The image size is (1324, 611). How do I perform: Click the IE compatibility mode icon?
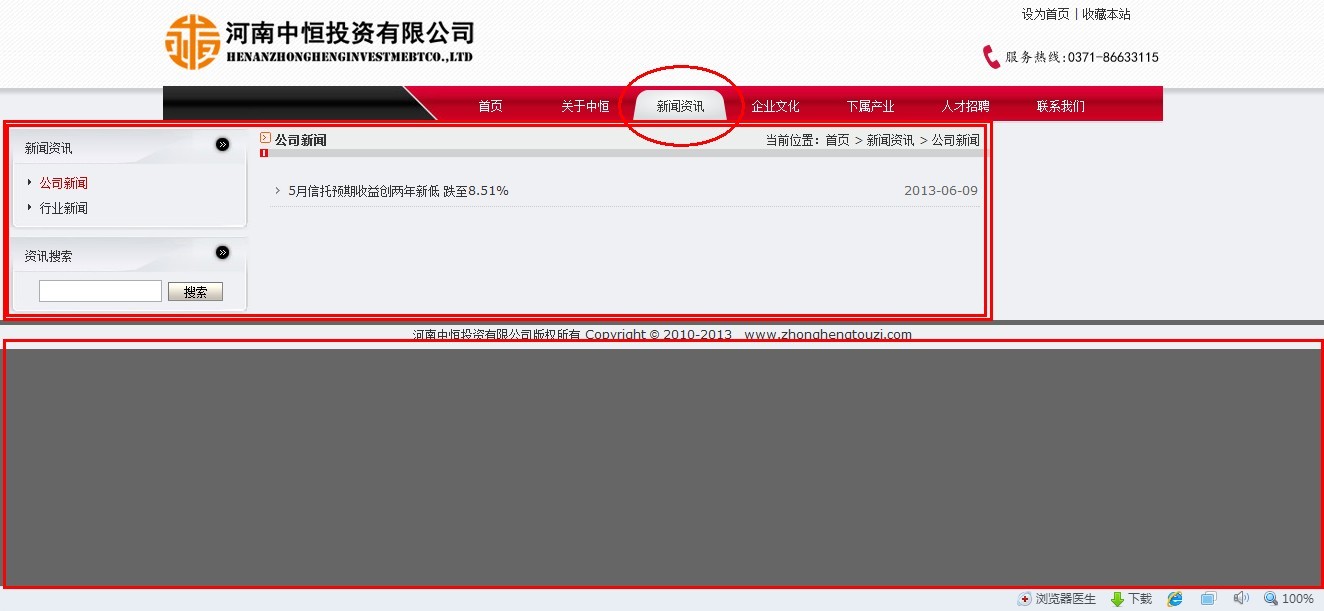(1175, 599)
